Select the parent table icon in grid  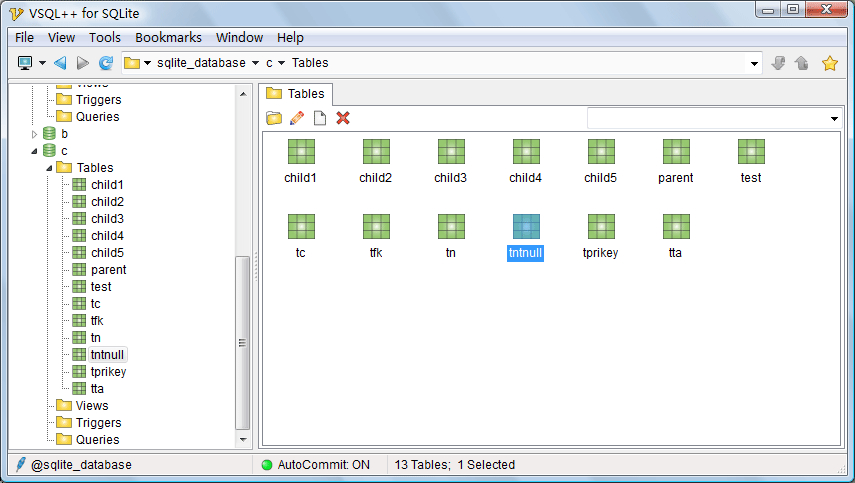coord(676,152)
